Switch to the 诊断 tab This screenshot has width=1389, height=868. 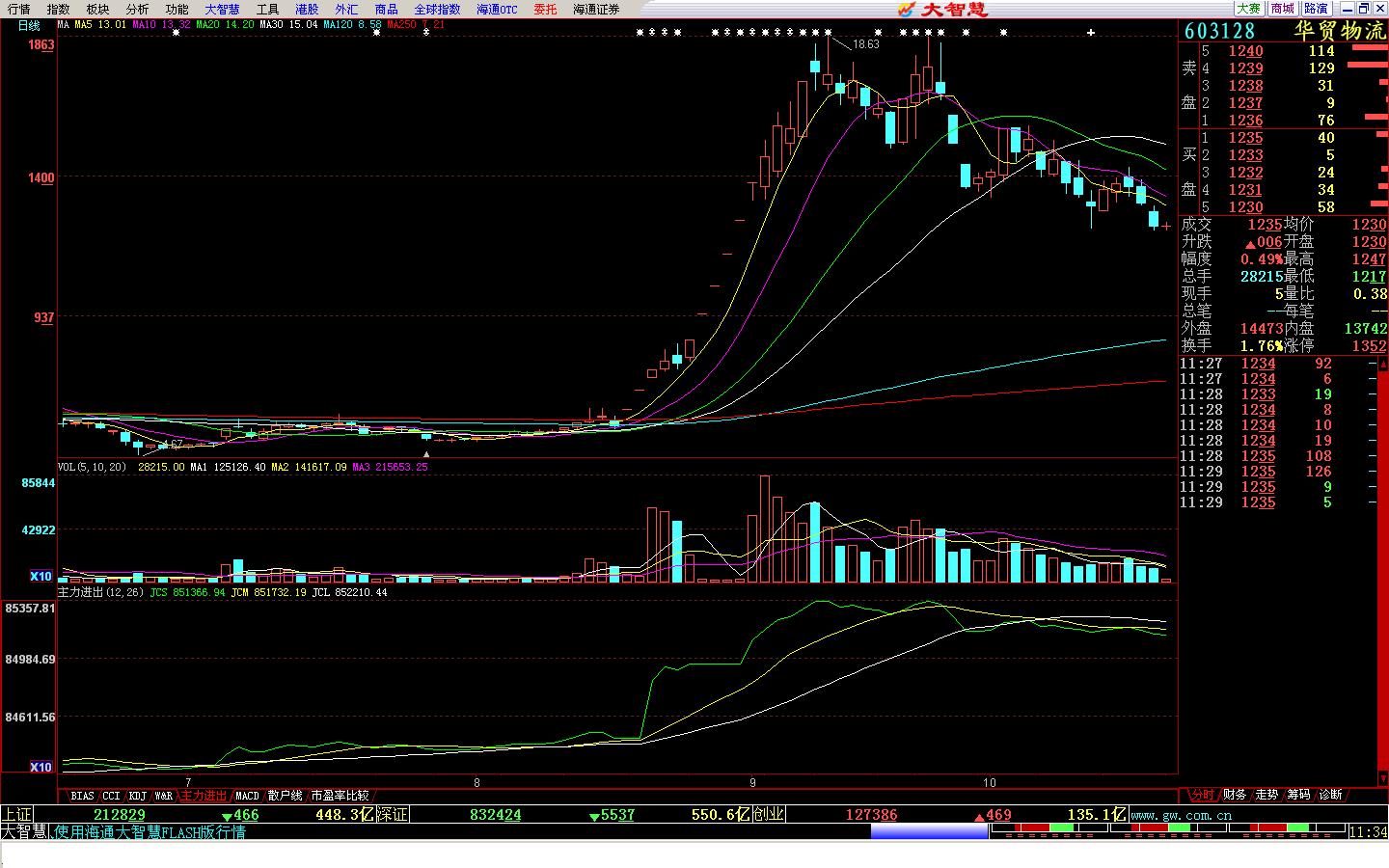point(1330,795)
